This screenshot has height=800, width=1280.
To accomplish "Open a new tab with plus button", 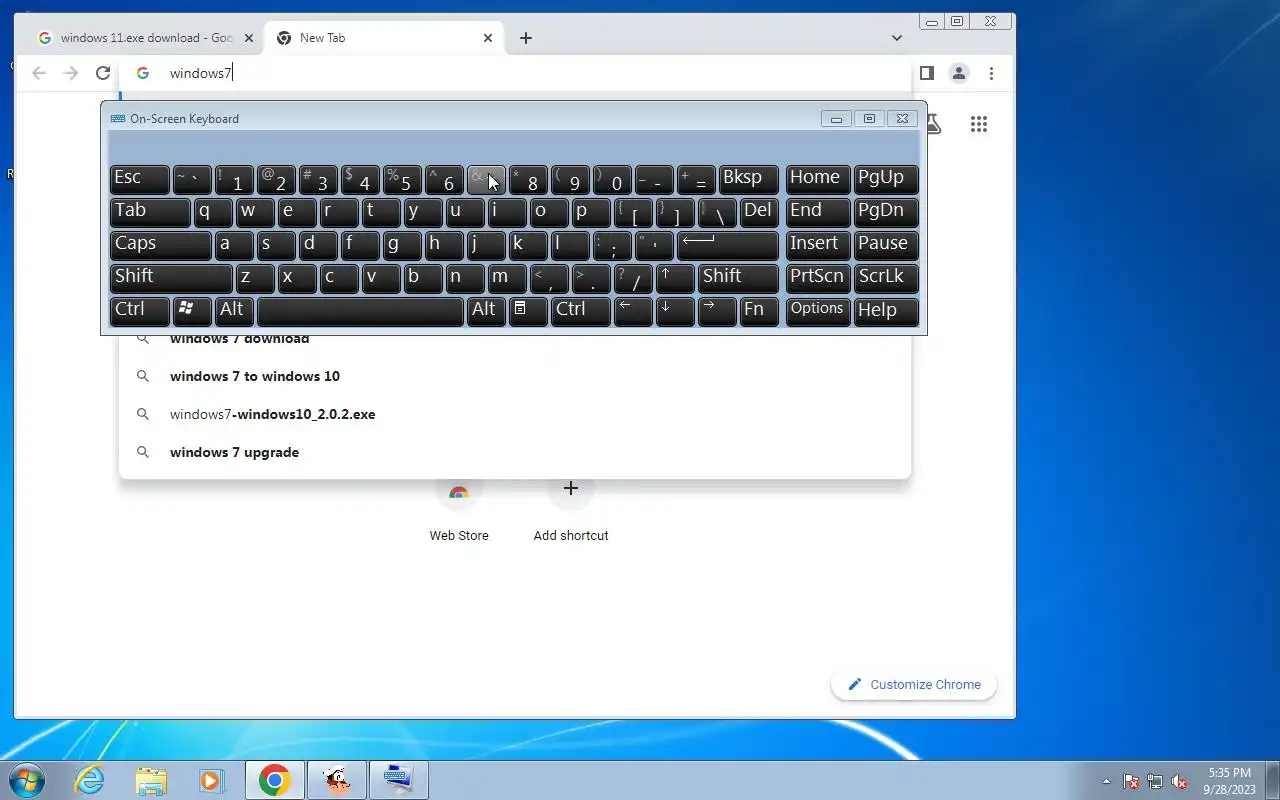I will (x=526, y=38).
